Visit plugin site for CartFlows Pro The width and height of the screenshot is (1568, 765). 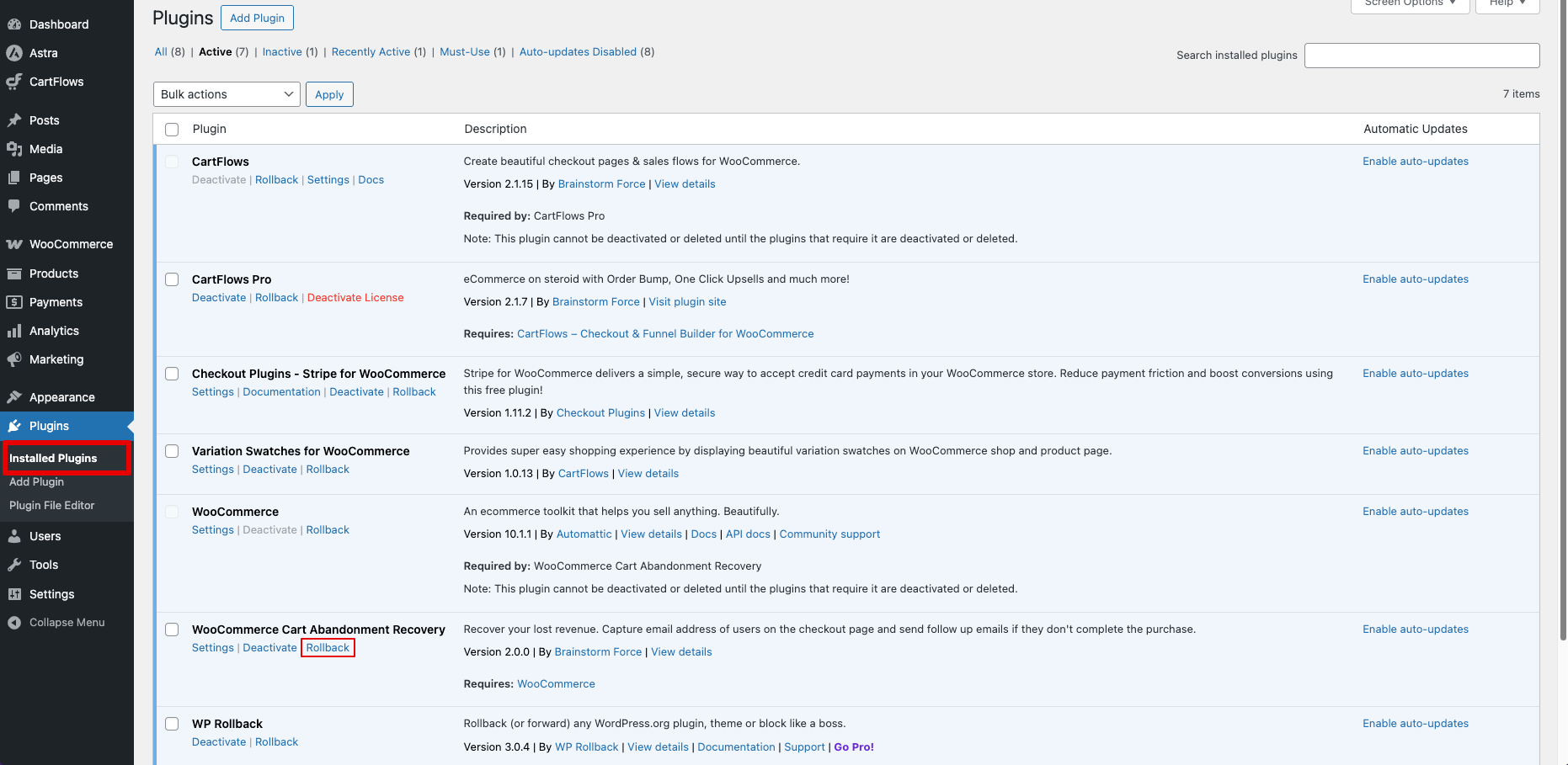(x=687, y=302)
